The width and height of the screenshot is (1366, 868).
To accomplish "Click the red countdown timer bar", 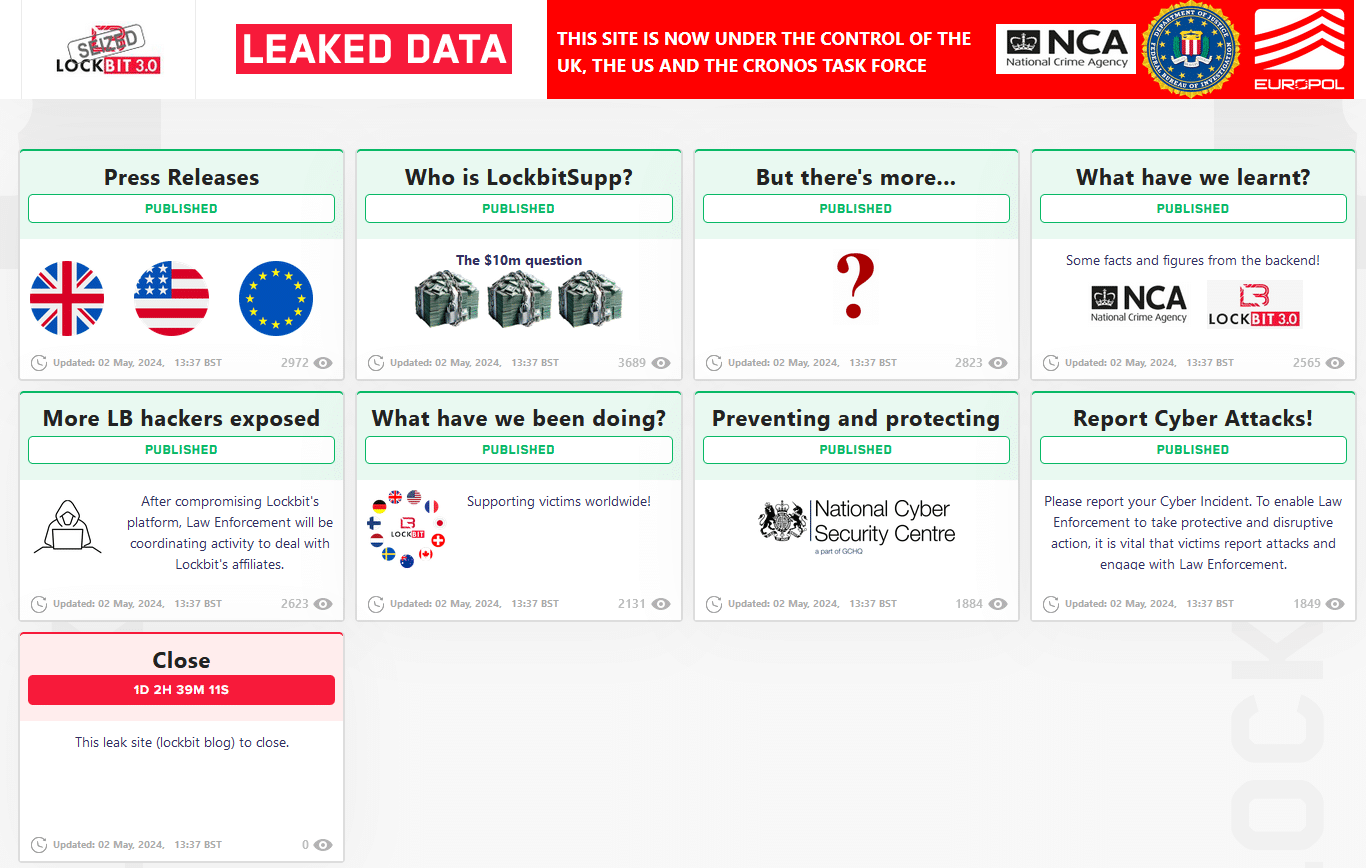I will 181,690.
